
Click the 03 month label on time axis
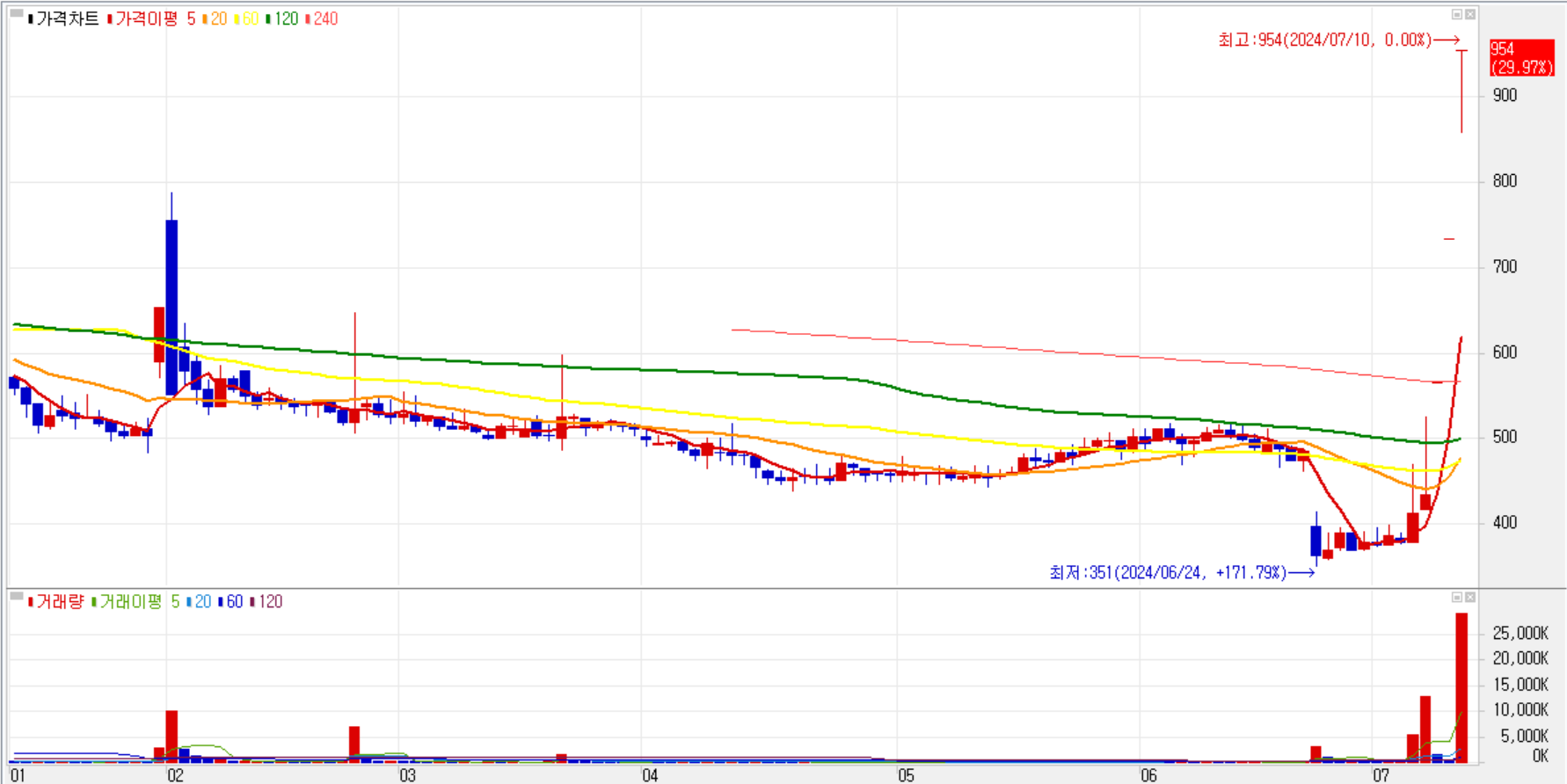(x=407, y=775)
